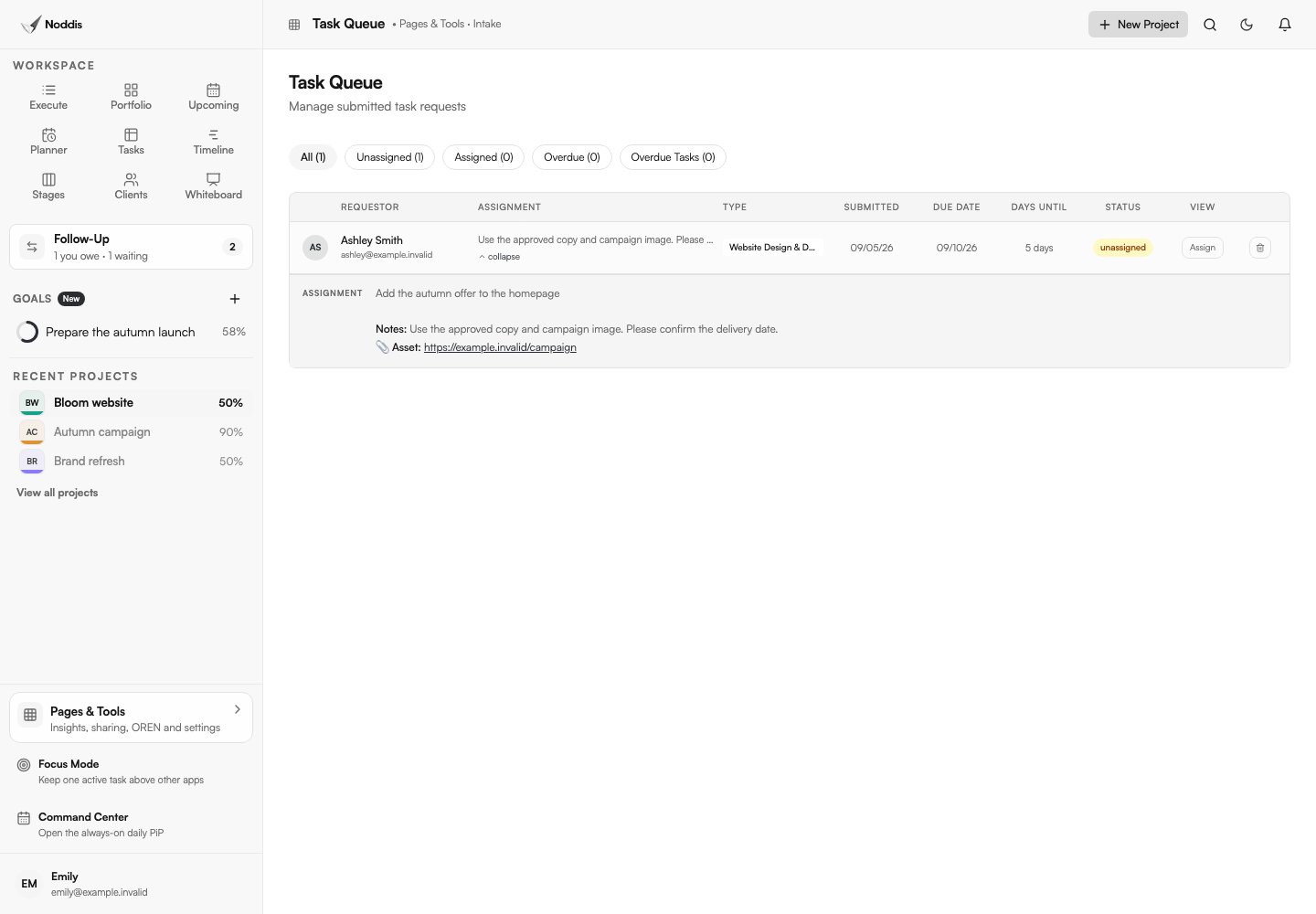This screenshot has width=1316, height=914.
Task: Click the Assign button
Action: click(1203, 248)
